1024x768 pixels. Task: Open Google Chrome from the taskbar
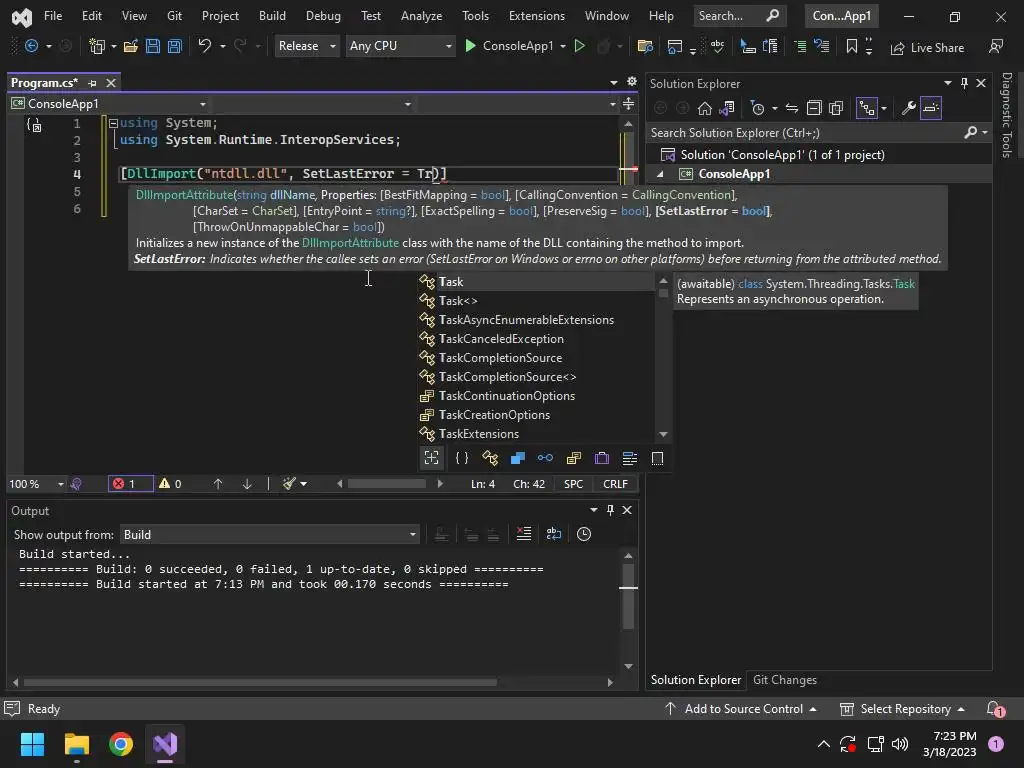tap(121, 744)
